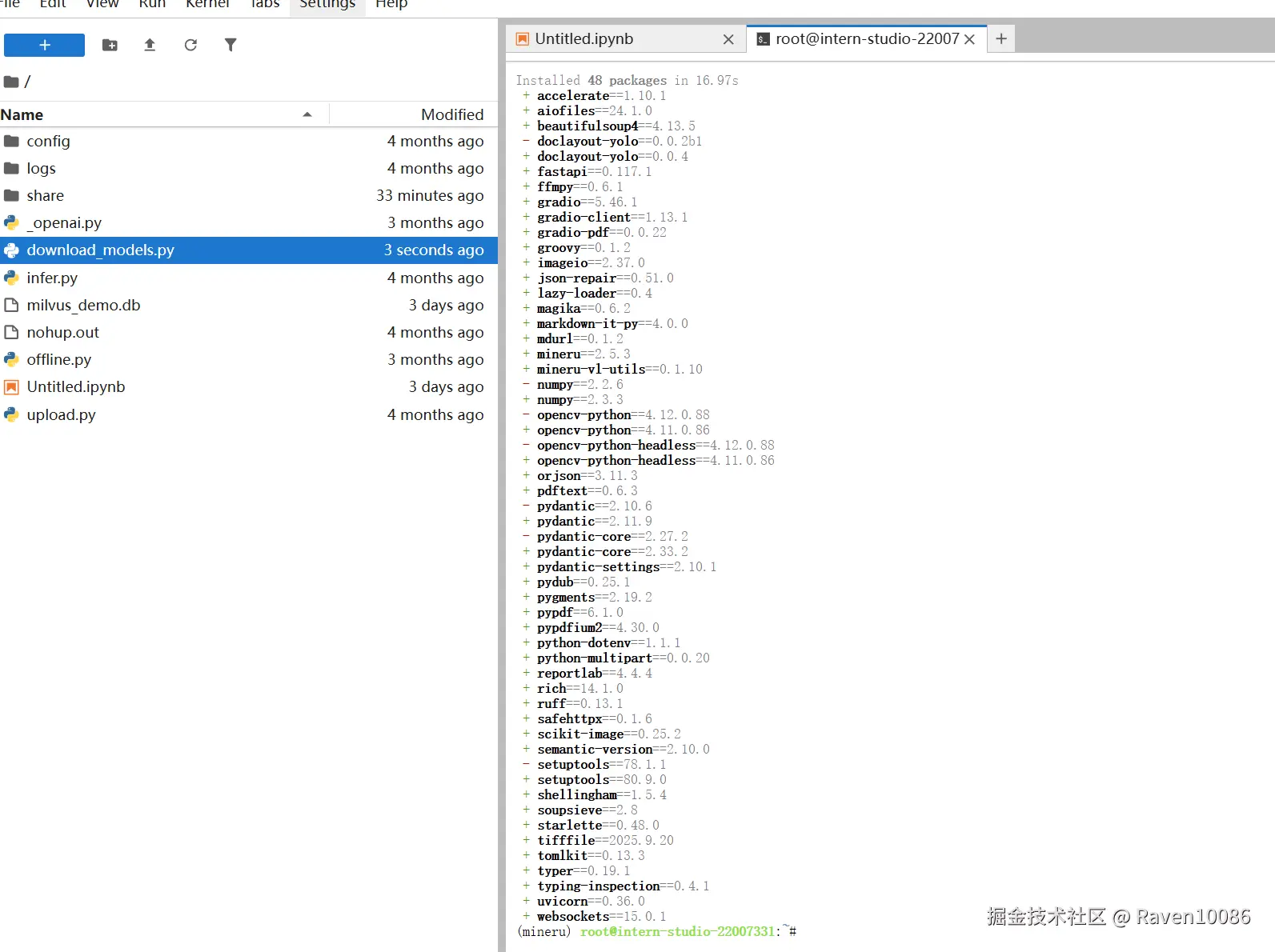Click the terminal icon on the terminal tab
The image size is (1275, 952).
764,39
